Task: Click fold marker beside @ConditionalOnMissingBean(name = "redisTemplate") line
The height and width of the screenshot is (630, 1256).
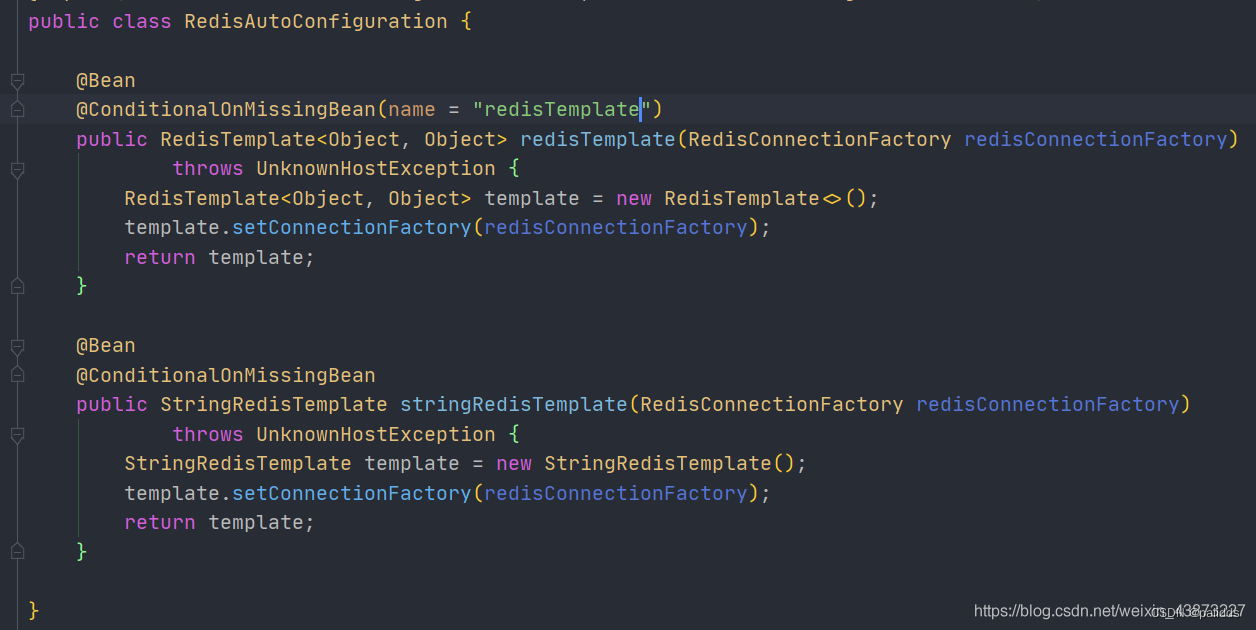Action: pos(17,109)
